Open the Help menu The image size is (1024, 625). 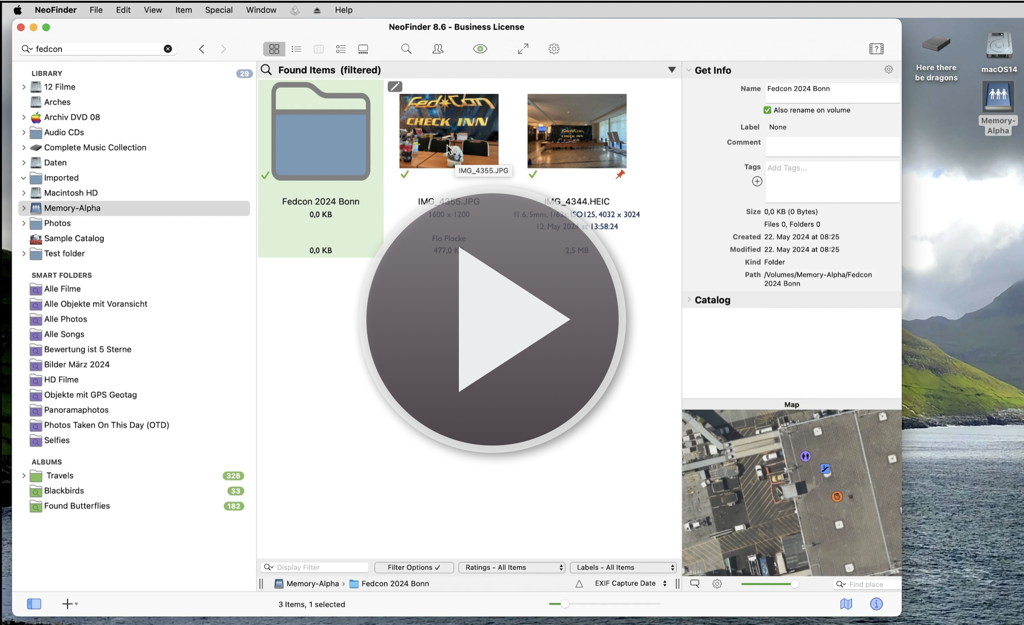[x=344, y=10]
